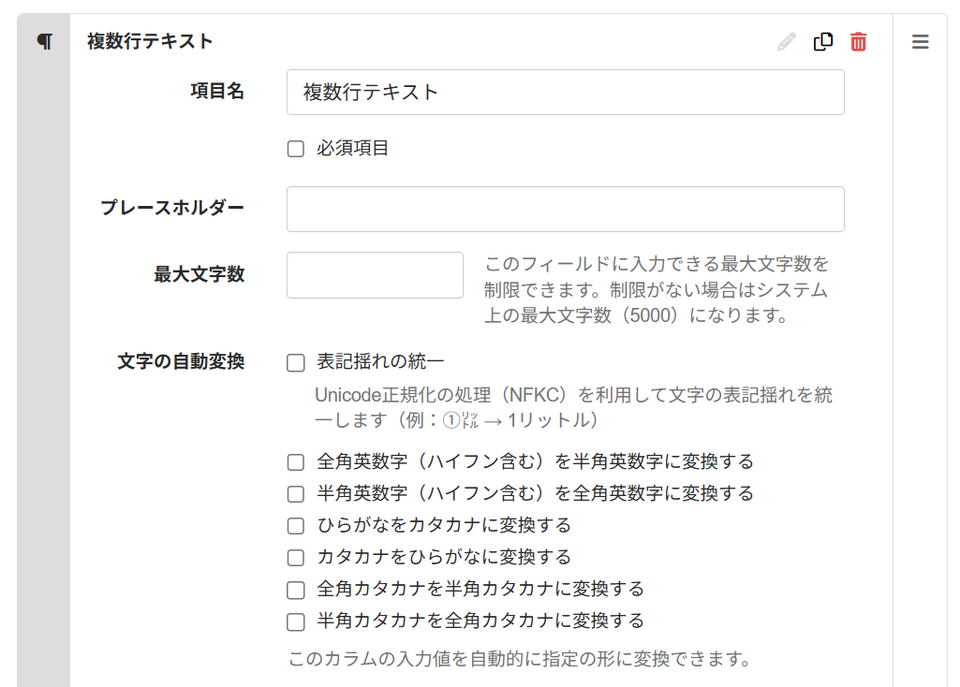960x687 pixels.
Task: Click the 複数行テキスト header title
Action: [x=150, y=42]
